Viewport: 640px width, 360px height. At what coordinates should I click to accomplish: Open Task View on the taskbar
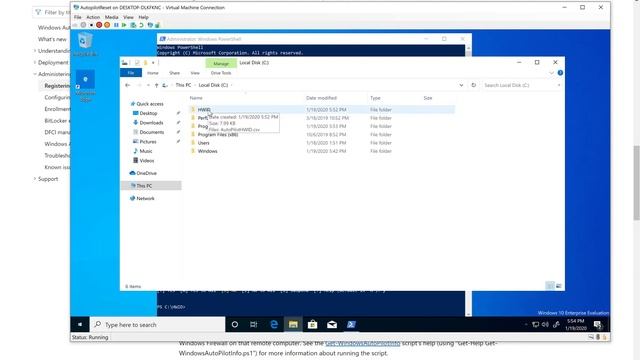[x=253, y=324]
